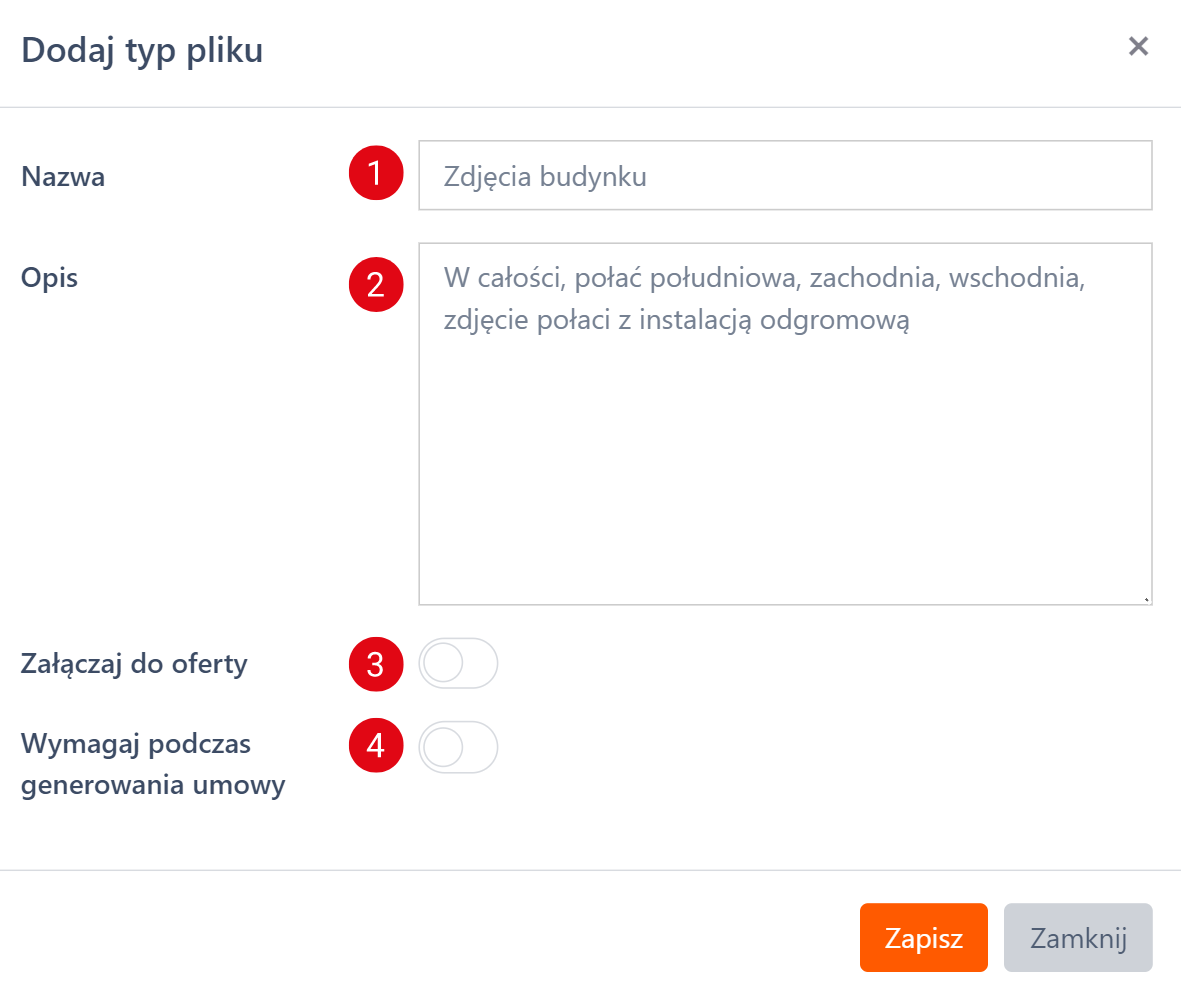The image size is (1181, 987).
Task: Click the 'Załączaj do oferty' label text
Action: tap(134, 663)
